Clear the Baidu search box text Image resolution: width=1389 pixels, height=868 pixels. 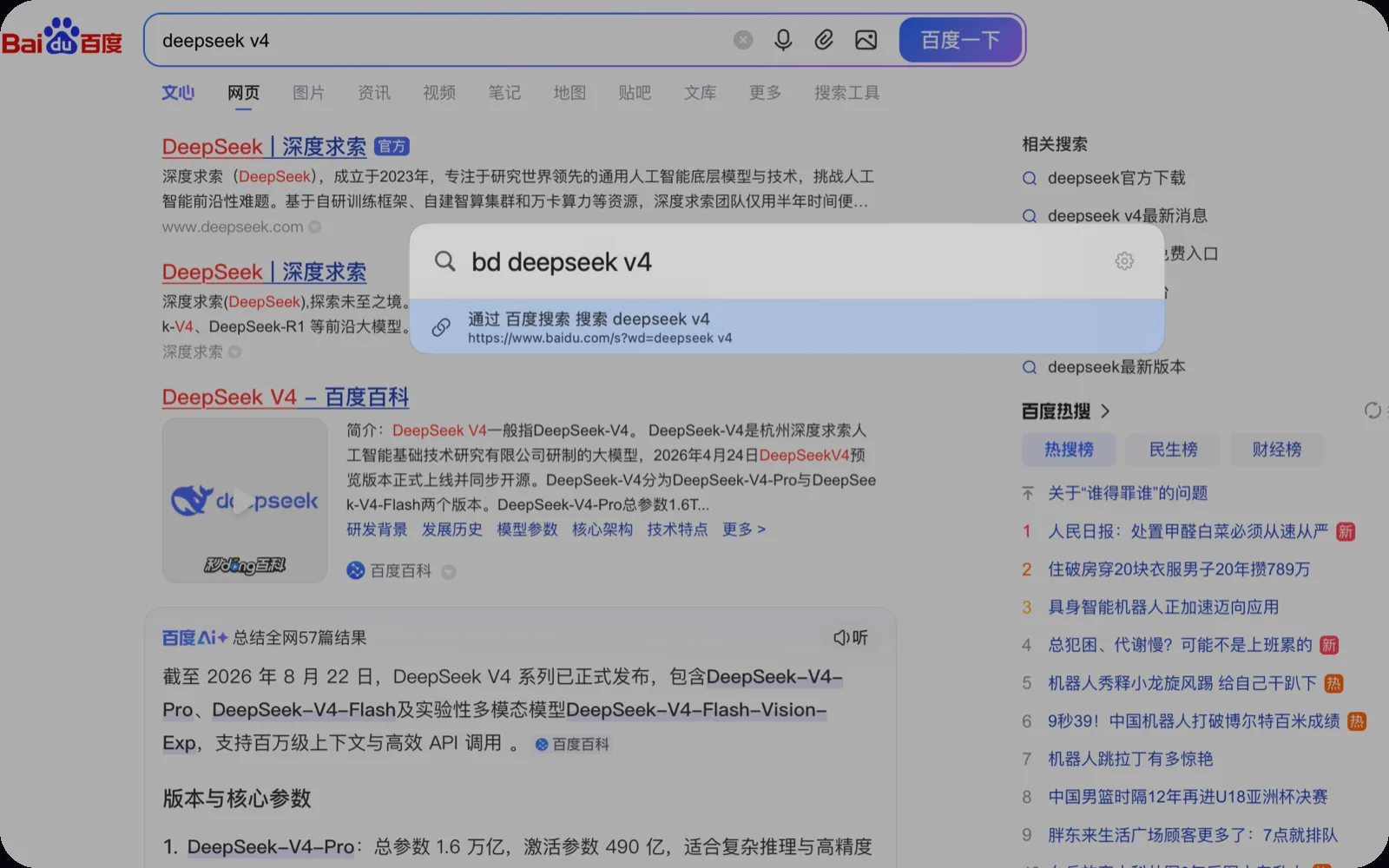click(743, 40)
